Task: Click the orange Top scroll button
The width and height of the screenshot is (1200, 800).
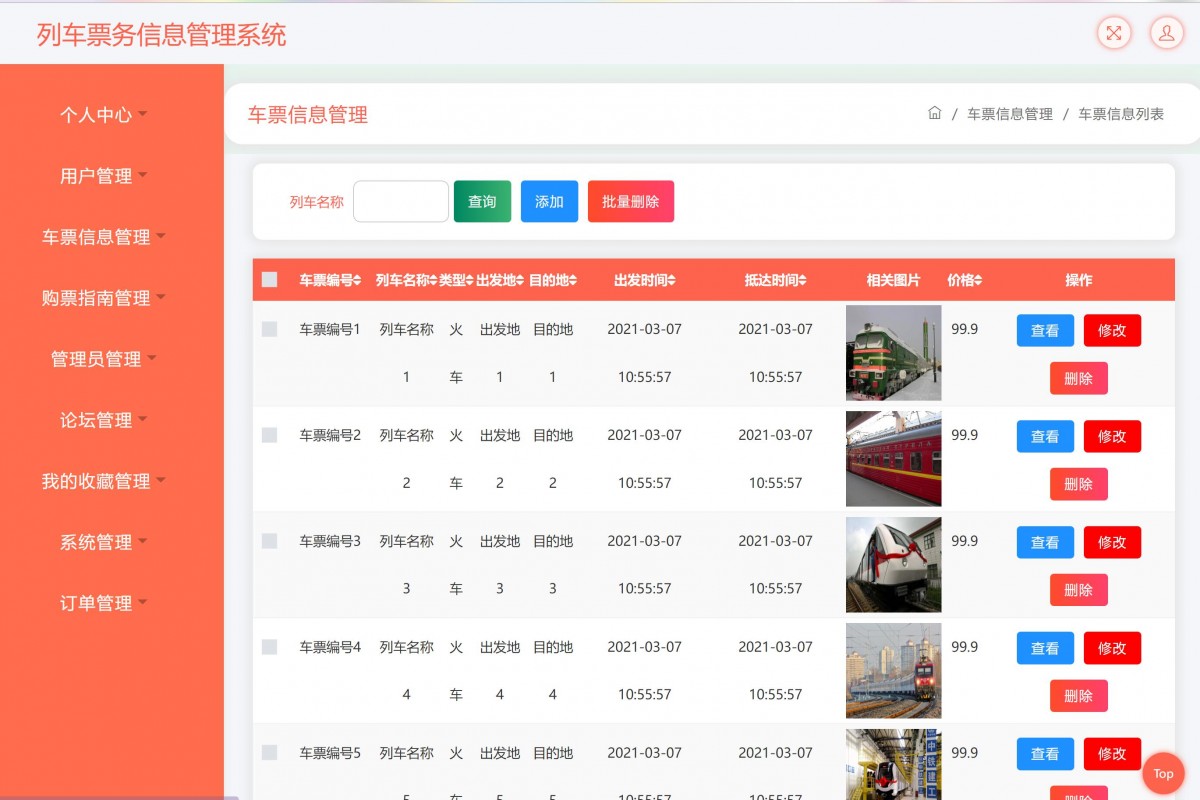Action: [1163, 773]
